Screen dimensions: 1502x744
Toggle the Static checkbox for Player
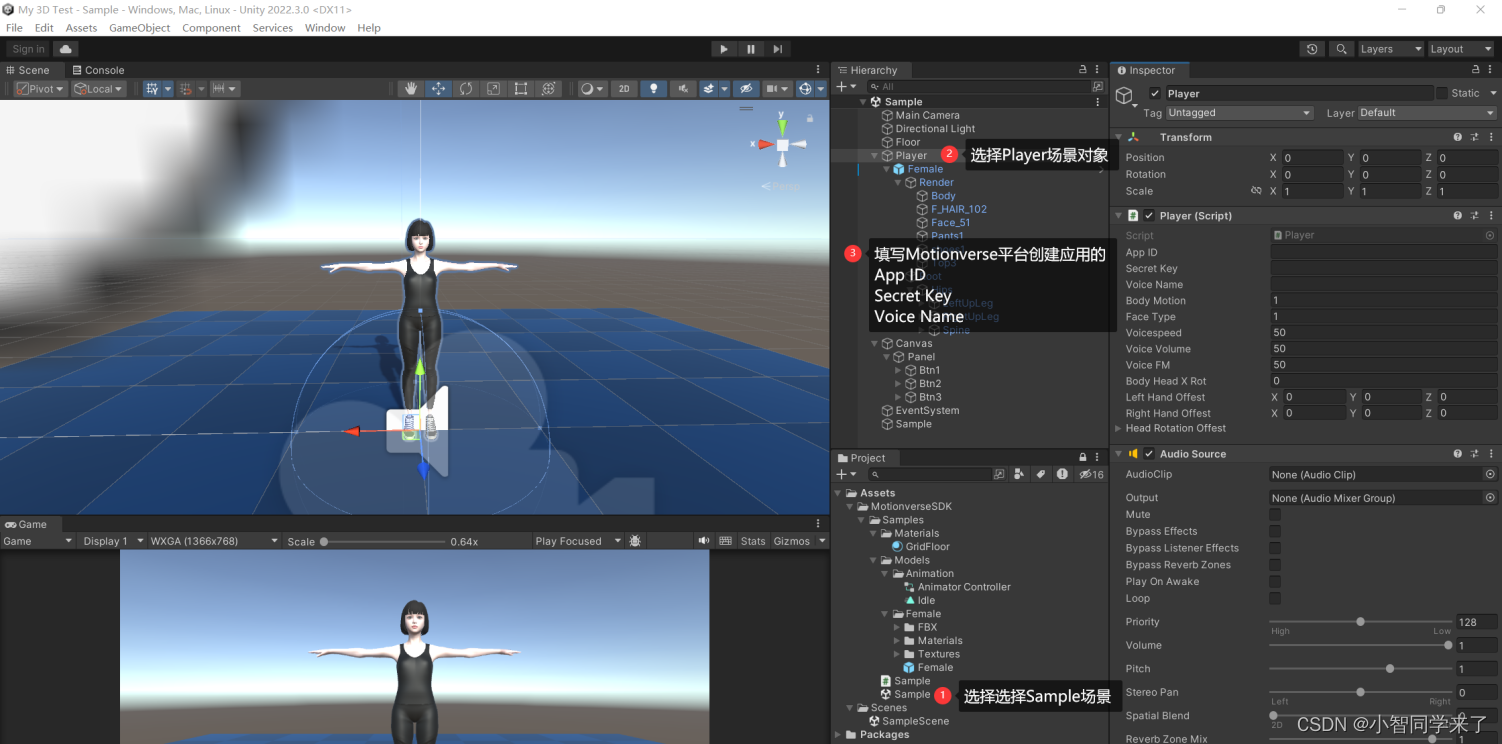point(1442,93)
